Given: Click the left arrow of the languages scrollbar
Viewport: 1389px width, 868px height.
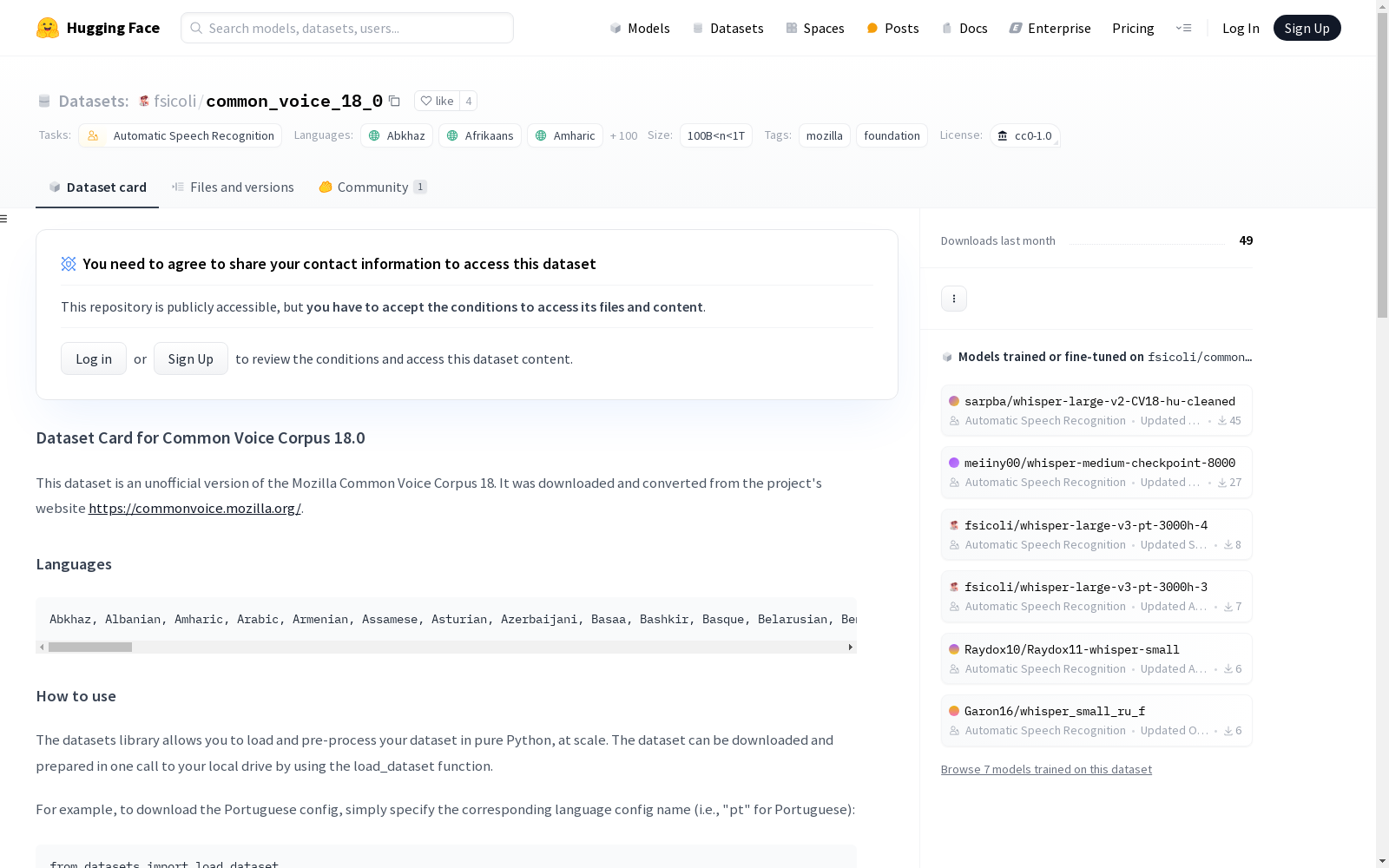Looking at the screenshot, I should point(42,647).
